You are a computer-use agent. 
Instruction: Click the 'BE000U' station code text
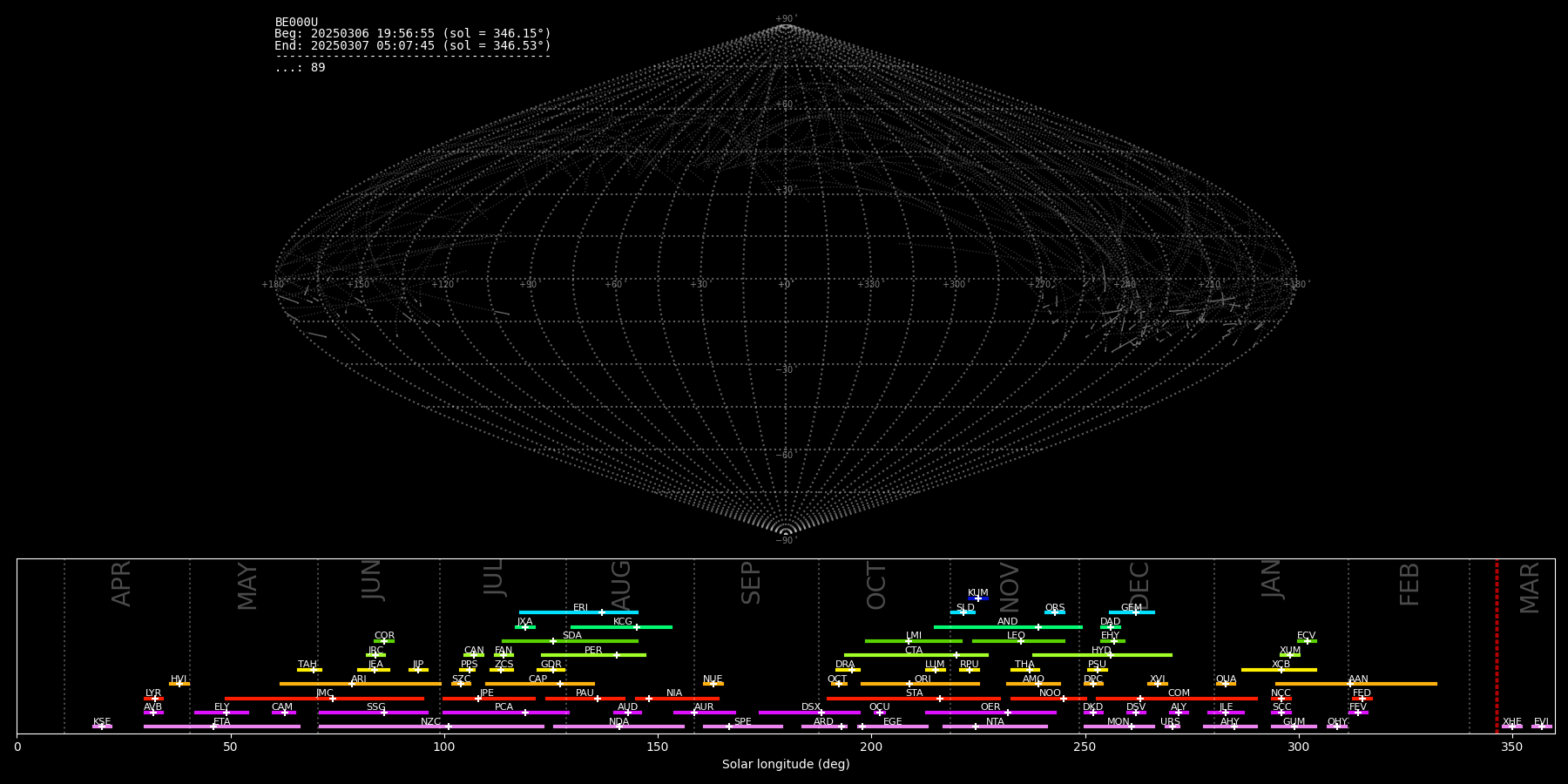click(x=296, y=23)
